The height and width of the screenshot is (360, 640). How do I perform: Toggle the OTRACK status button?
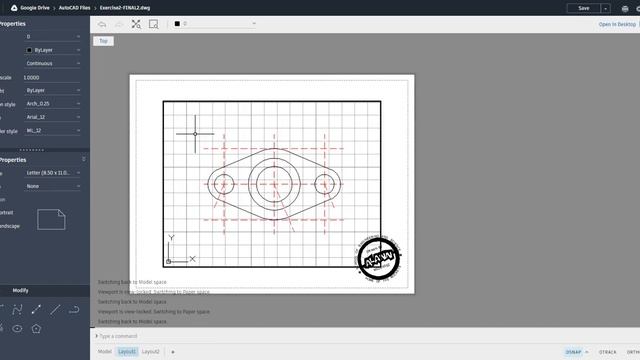(x=608, y=352)
